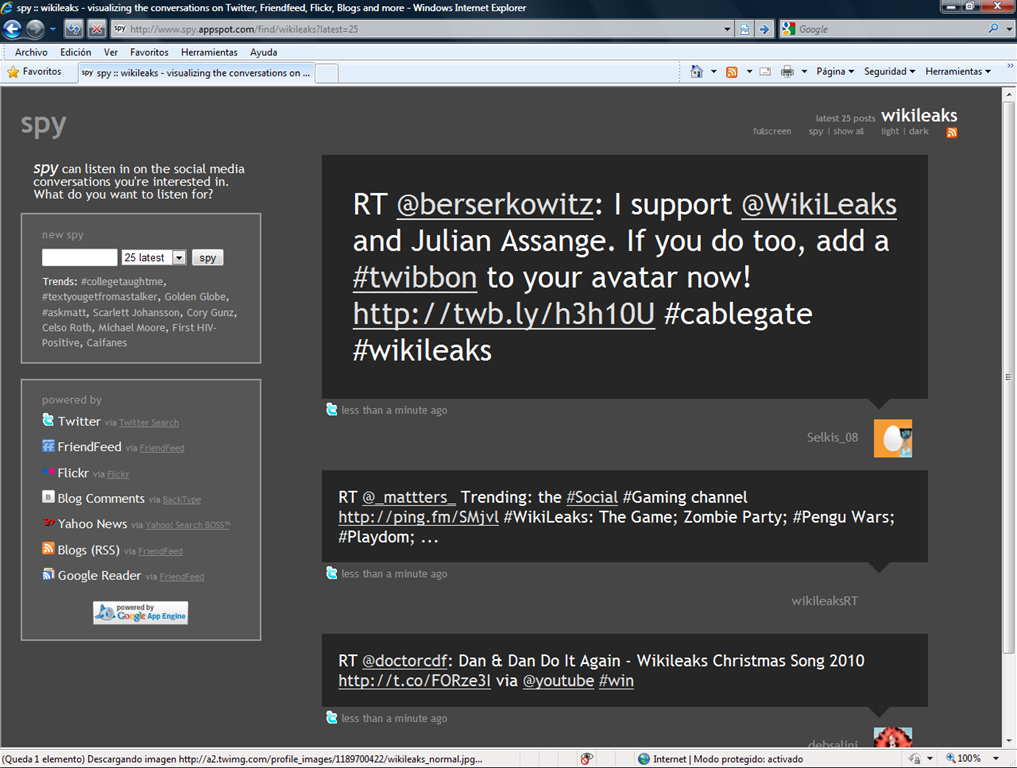This screenshot has height=768, width=1017.
Task: Click the new spy search text field
Action: (x=80, y=258)
